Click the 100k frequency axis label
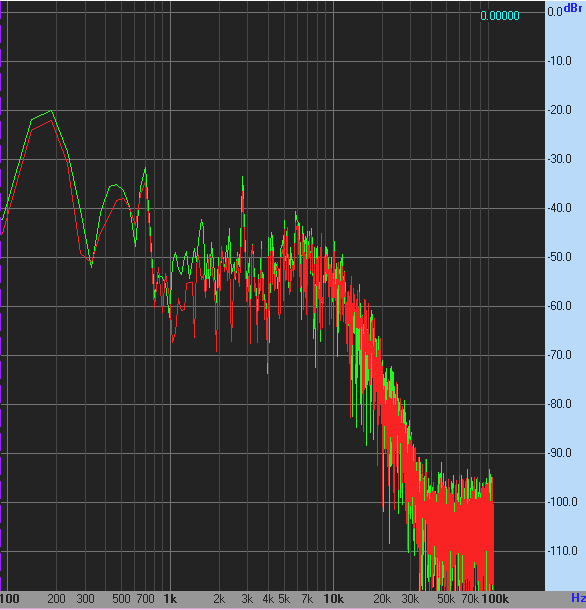This screenshot has height=610, width=586. (x=495, y=599)
